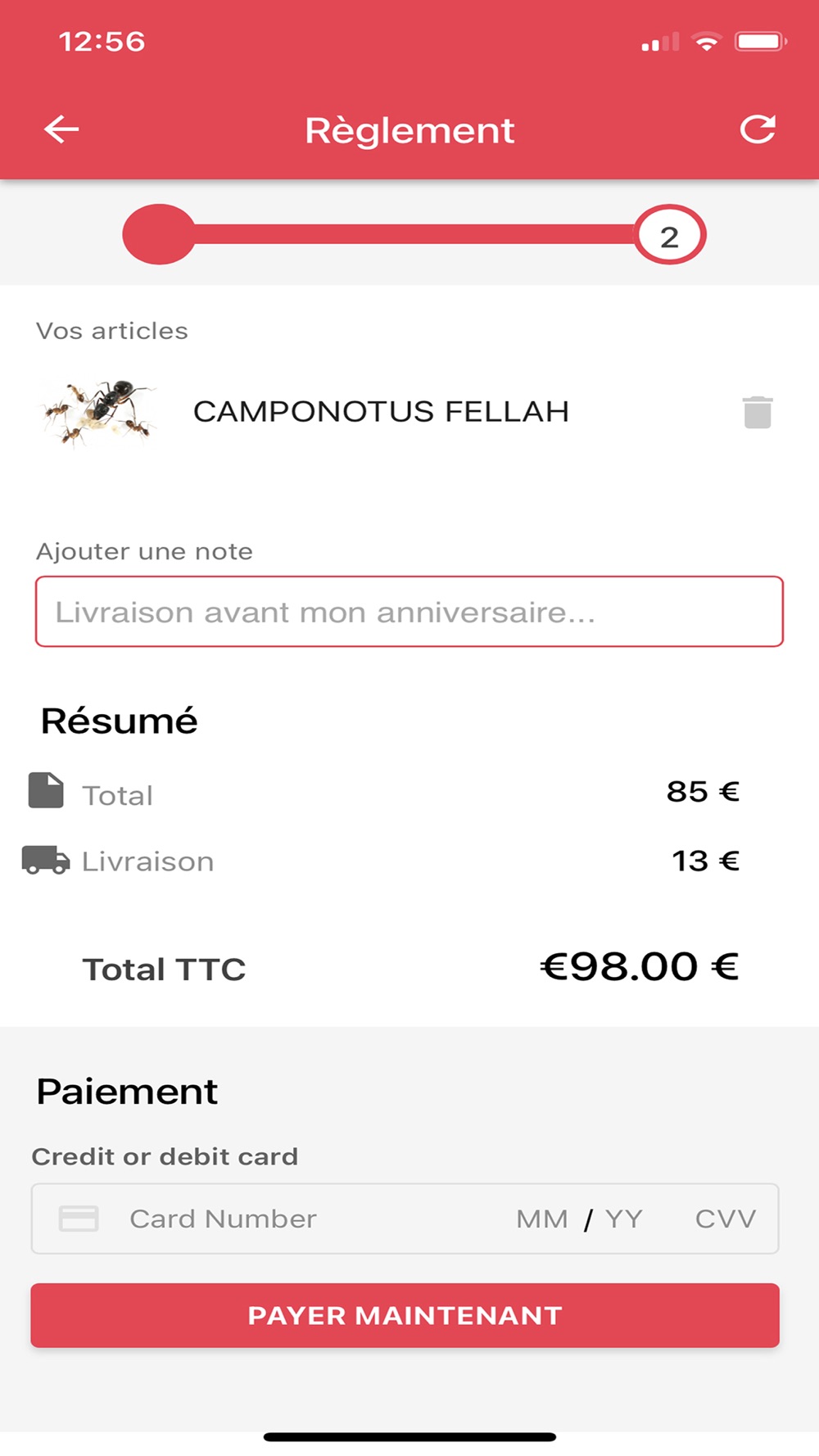Tap the progress bar line
819x1456 pixels.
(x=414, y=234)
